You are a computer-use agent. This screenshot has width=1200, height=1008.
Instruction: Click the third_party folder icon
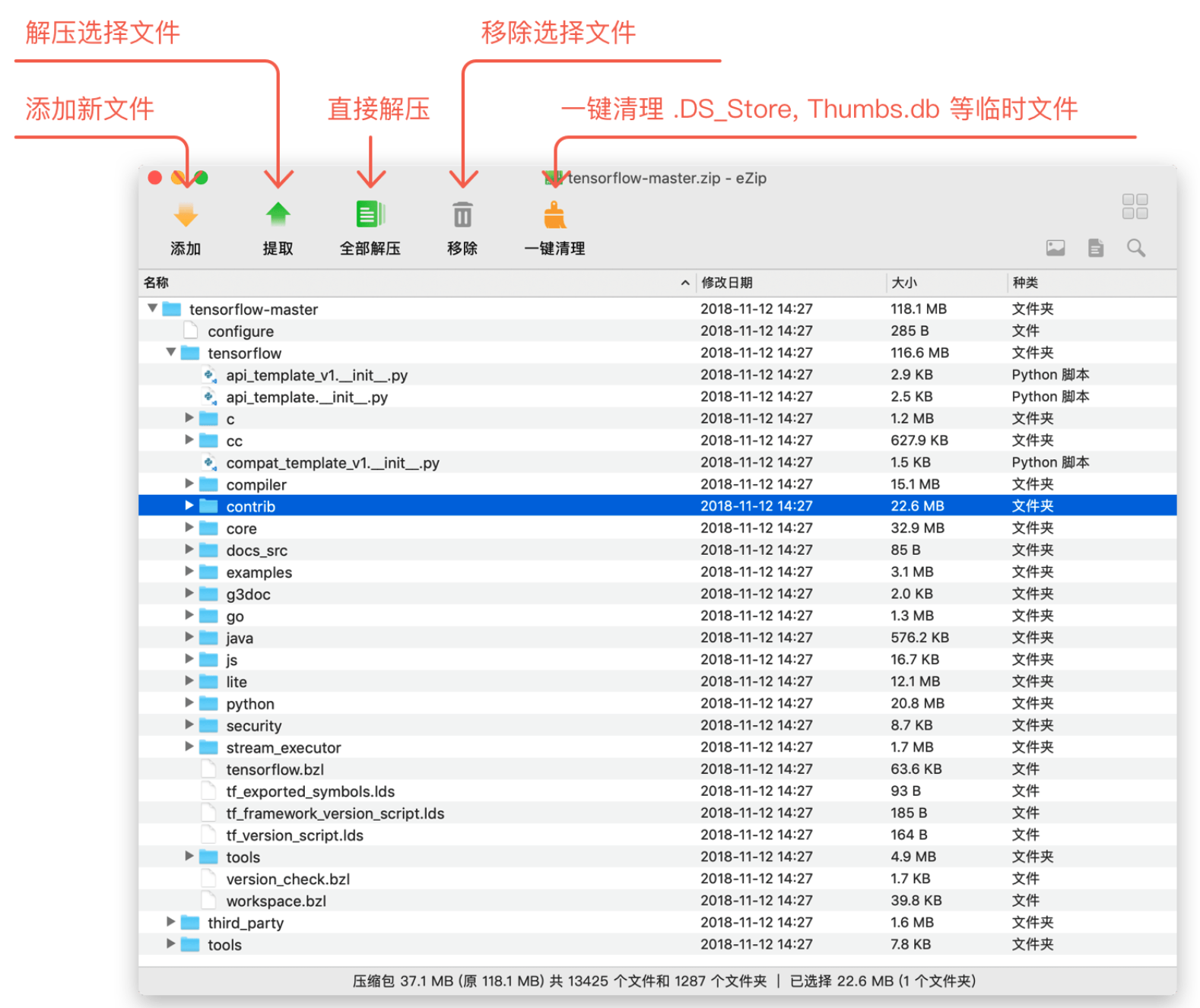click(190, 922)
